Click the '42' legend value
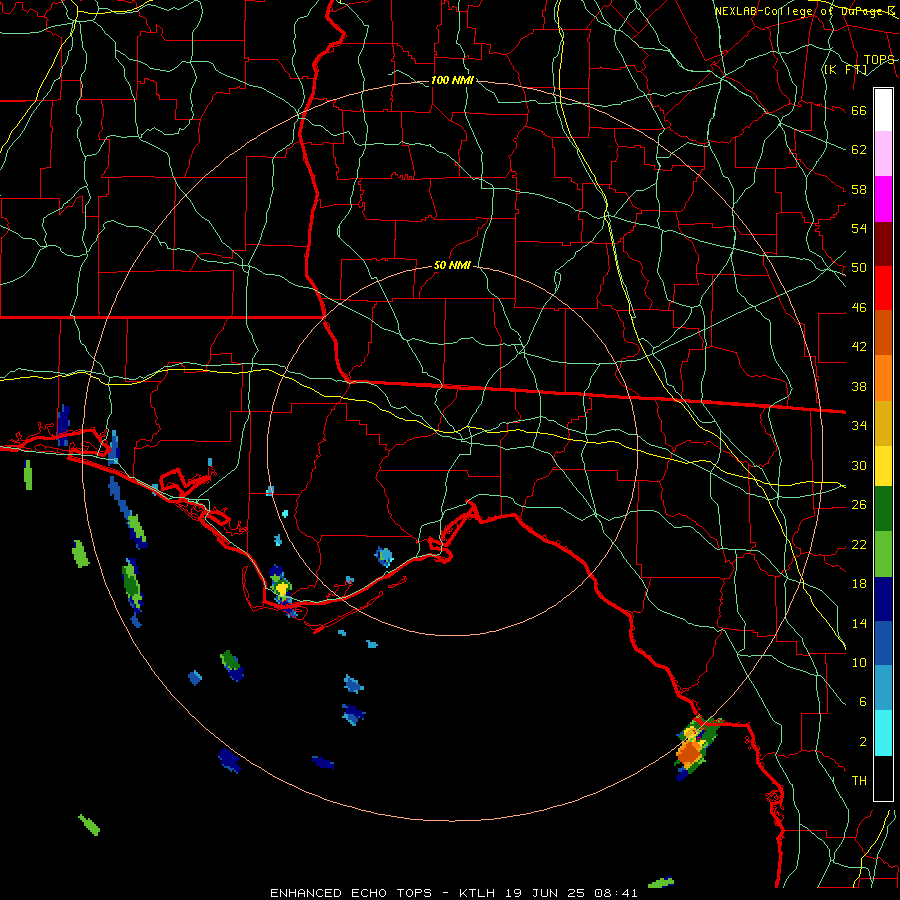900x900 pixels. [859, 347]
